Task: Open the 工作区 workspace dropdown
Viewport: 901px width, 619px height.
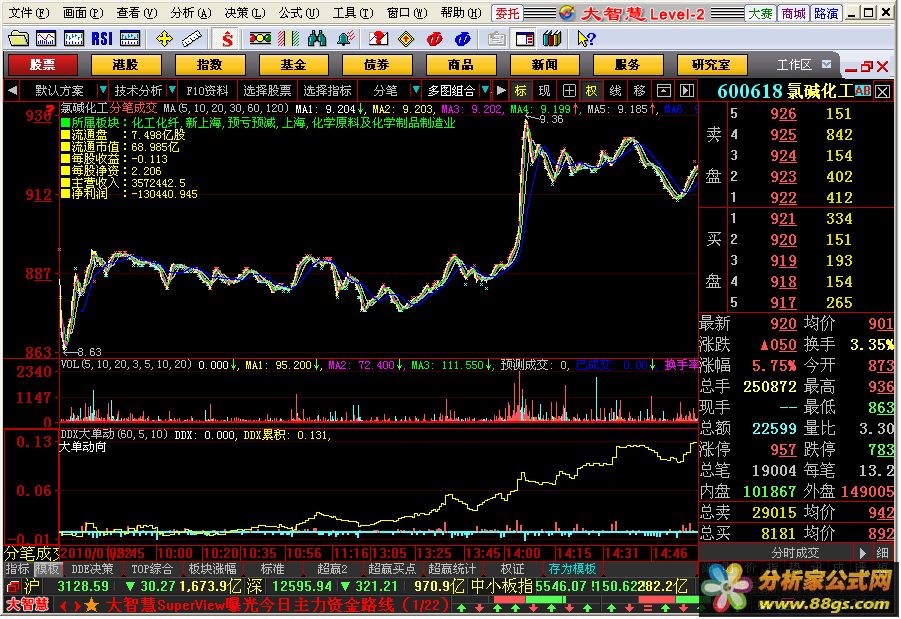Action: click(x=826, y=64)
